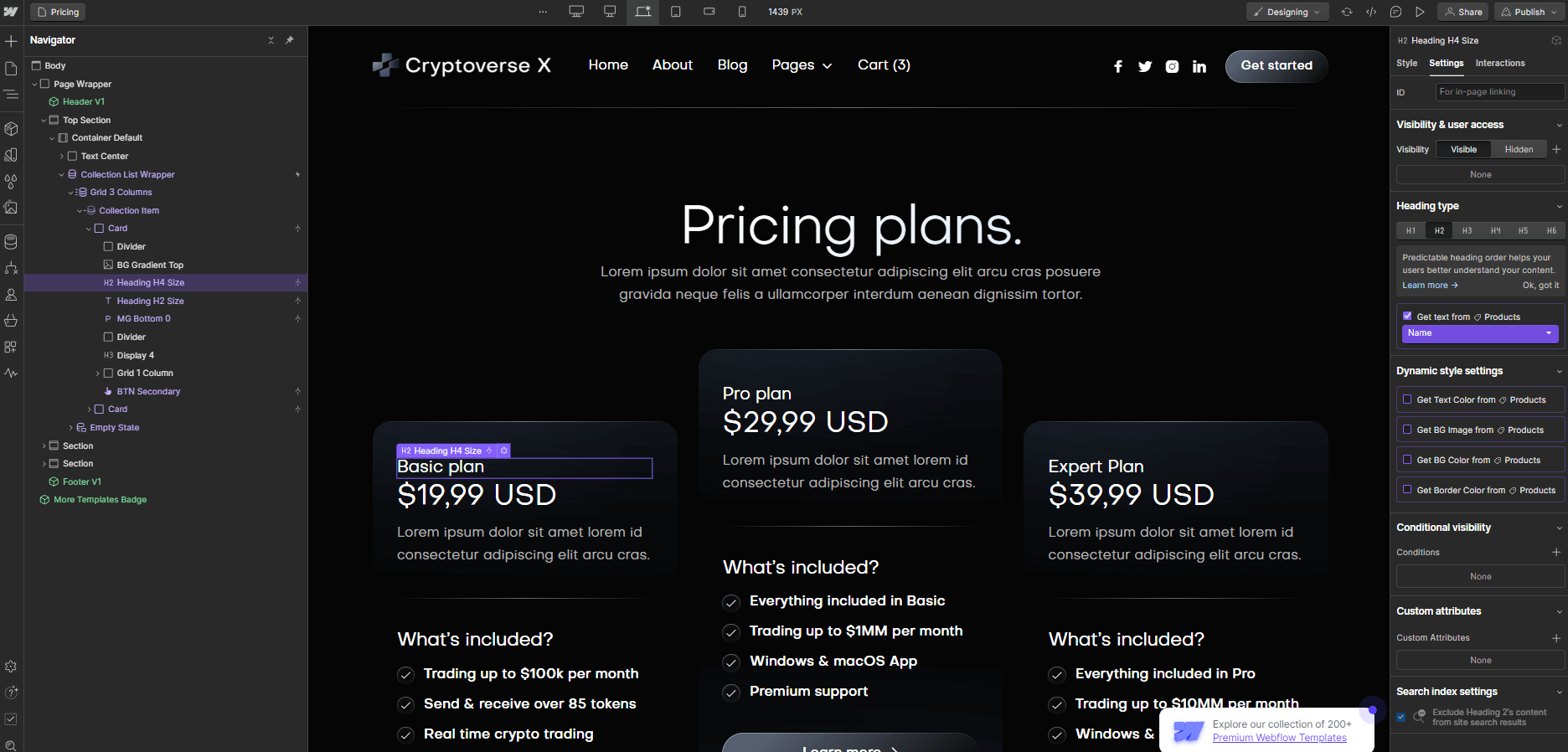The width and height of the screenshot is (1568, 752).
Task: Open the Premium Webflow Templates link
Action: 1279,738
